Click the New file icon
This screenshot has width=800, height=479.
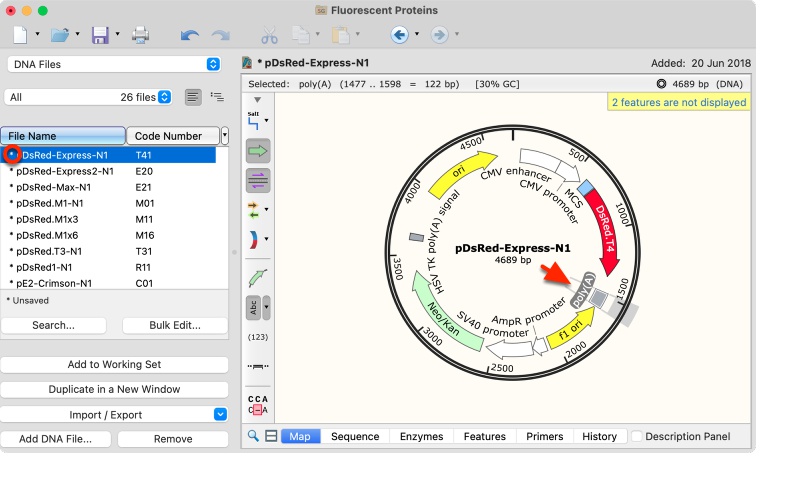(20, 35)
